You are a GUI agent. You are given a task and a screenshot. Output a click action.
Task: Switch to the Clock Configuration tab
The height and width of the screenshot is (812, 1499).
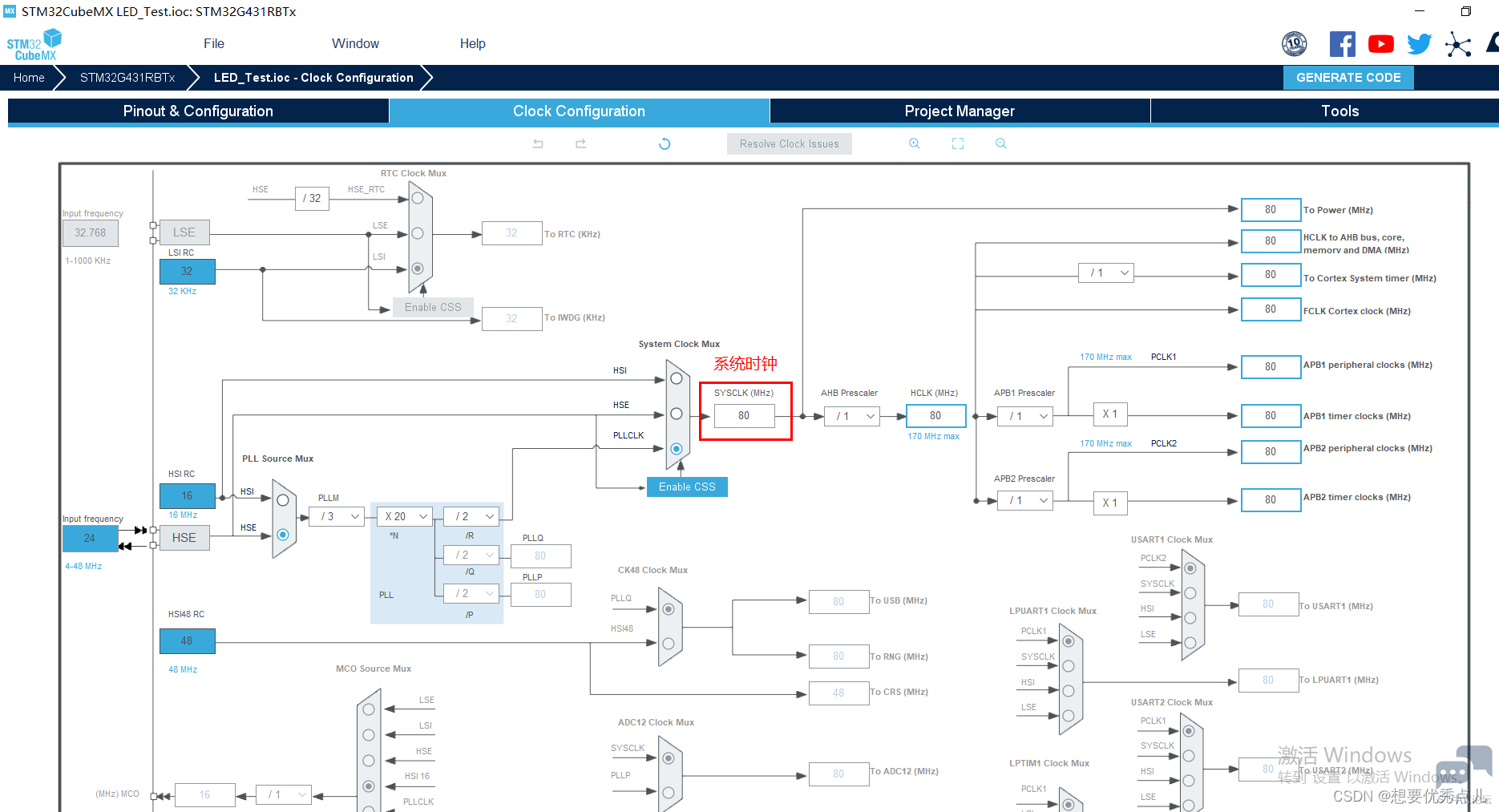click(x=579, y=111)
